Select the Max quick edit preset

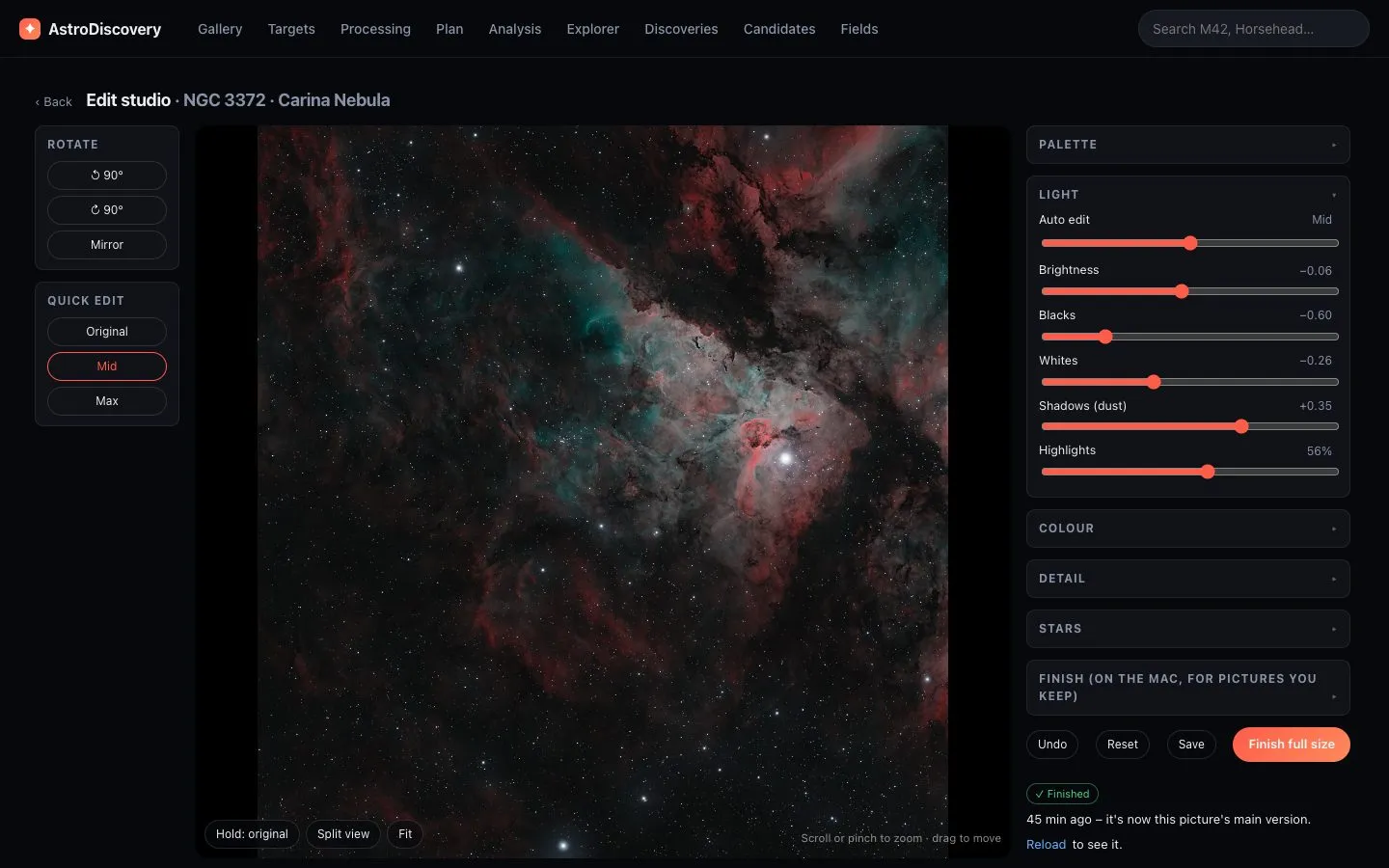107,401
